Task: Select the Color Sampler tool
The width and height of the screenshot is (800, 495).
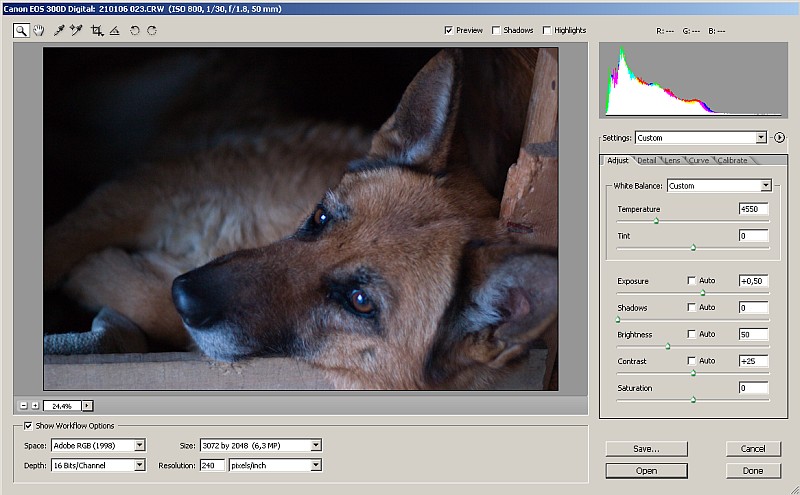Action: [x=76, y=31]
